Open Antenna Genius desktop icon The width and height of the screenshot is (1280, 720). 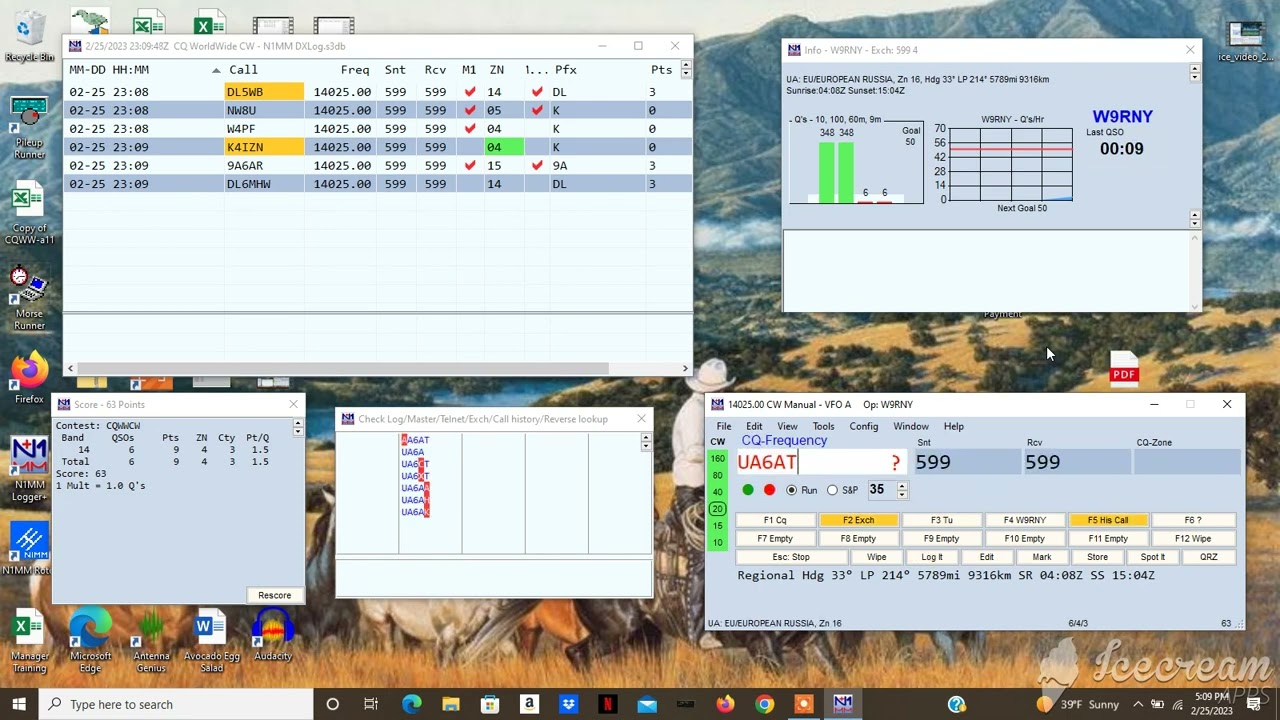coord(151,643)
